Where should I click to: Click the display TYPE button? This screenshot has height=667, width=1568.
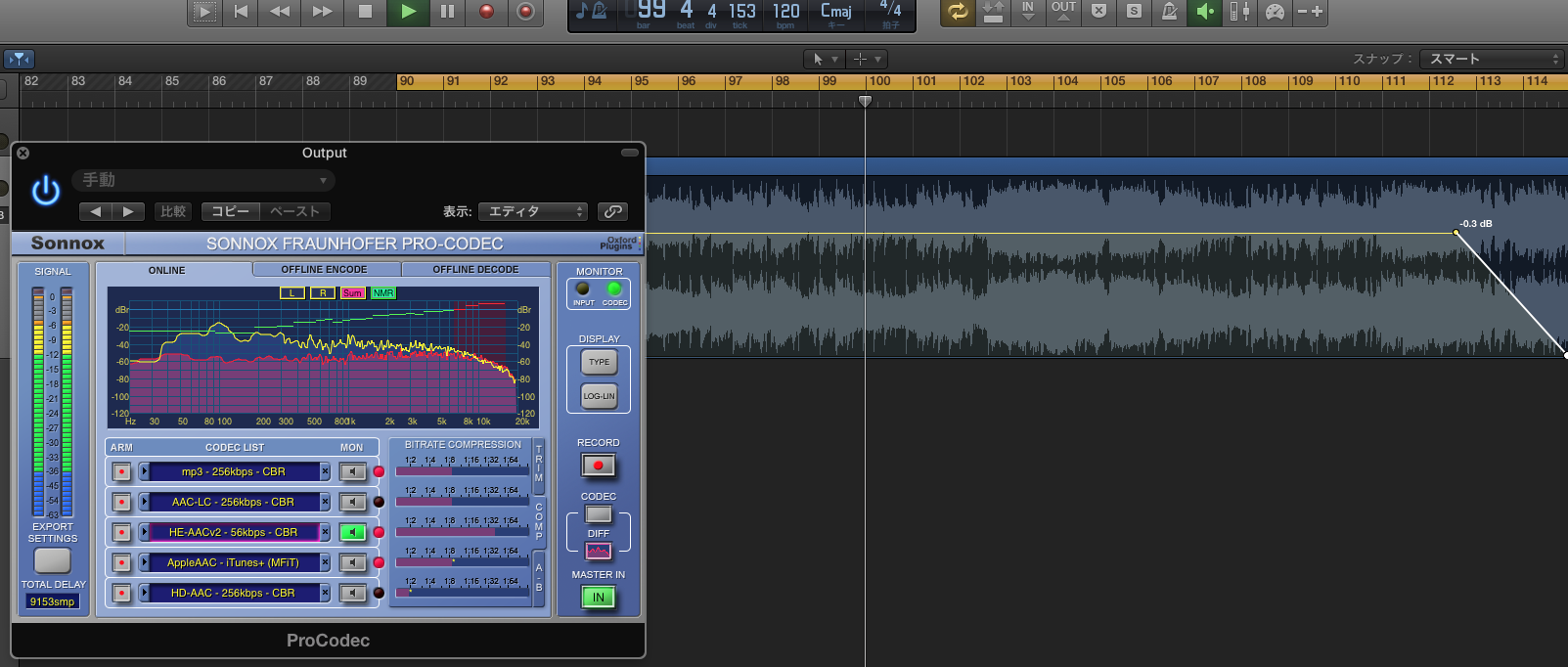600,362
